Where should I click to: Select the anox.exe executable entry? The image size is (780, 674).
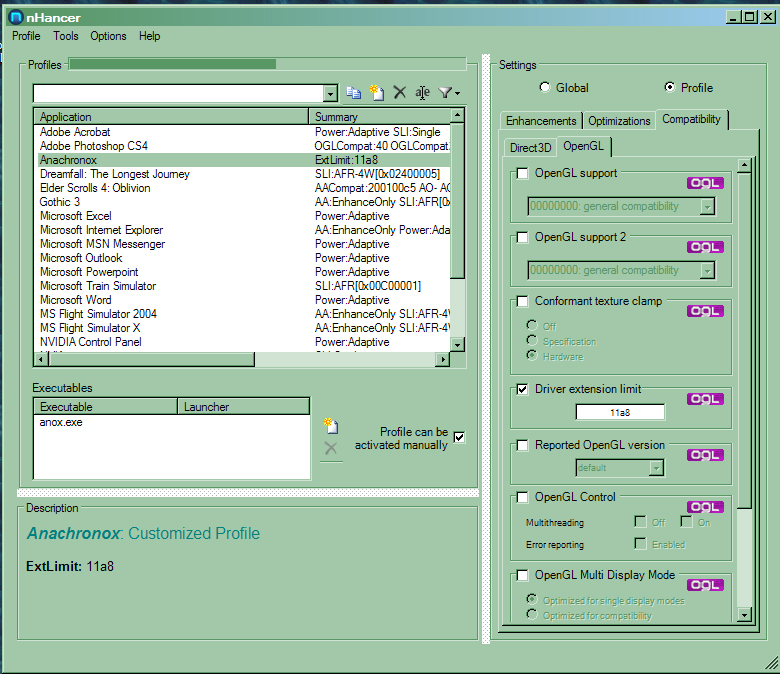(61, 422)
